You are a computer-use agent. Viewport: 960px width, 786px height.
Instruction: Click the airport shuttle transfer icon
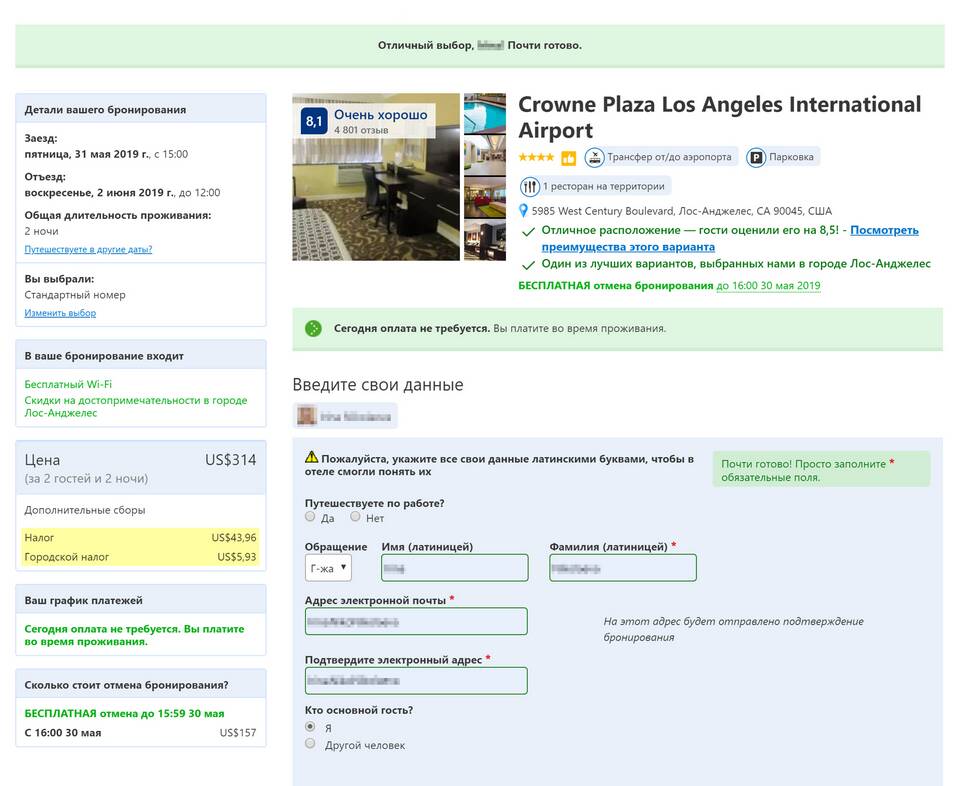[x=594, y=157]
